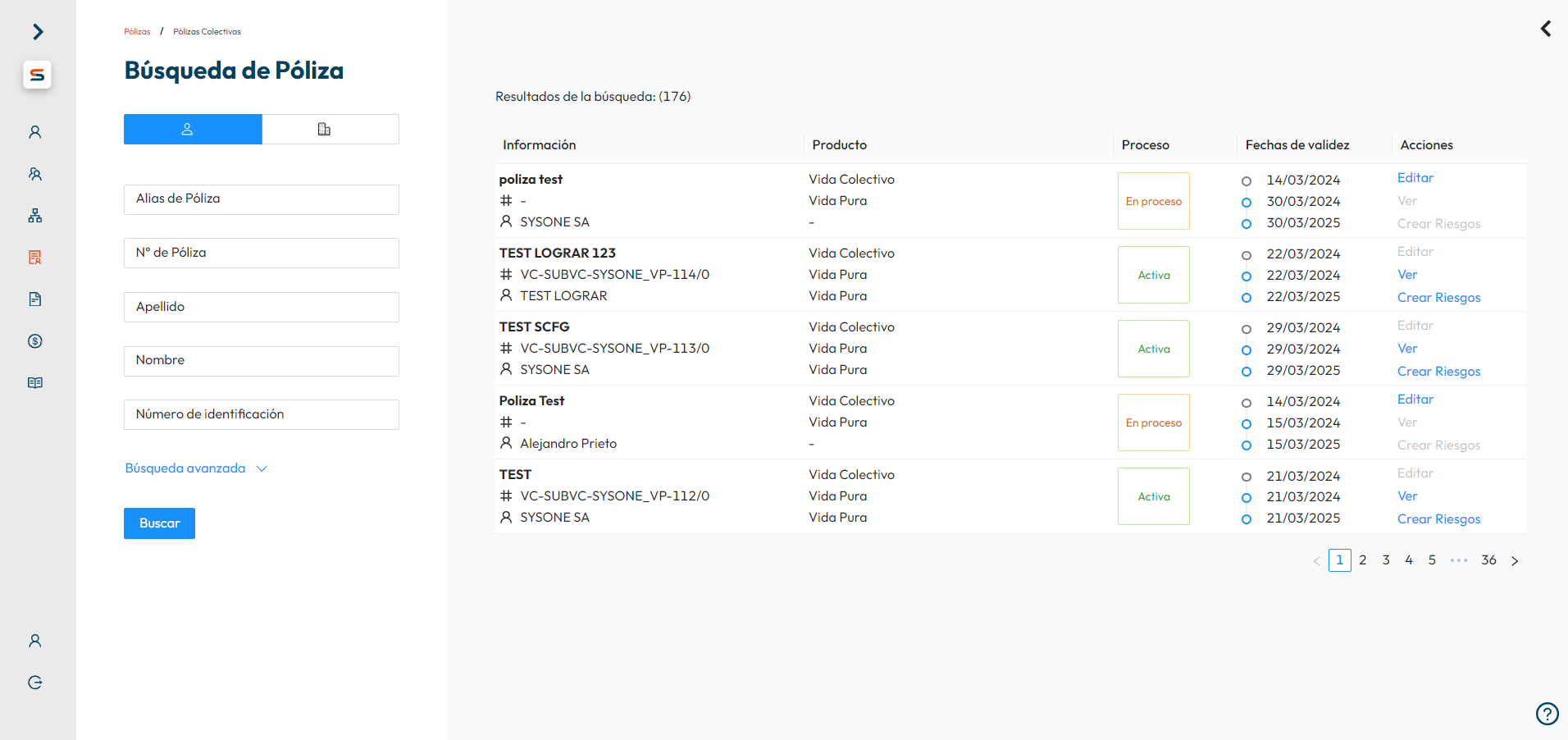The image size is (1568, 740).
Task: Click Crear Riesgos for TEST SCFG row
Action: pyautogui.click(x=1438, y=372)
